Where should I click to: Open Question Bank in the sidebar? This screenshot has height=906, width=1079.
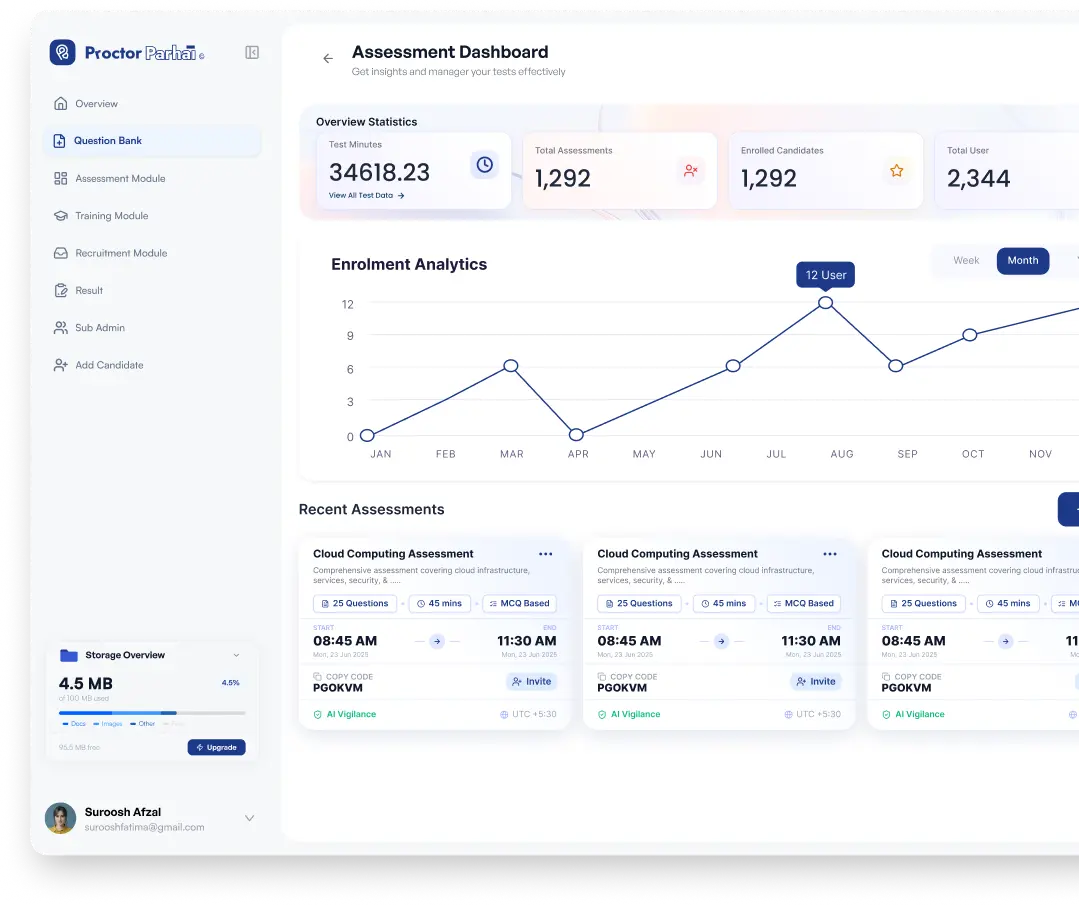point(152,141)
